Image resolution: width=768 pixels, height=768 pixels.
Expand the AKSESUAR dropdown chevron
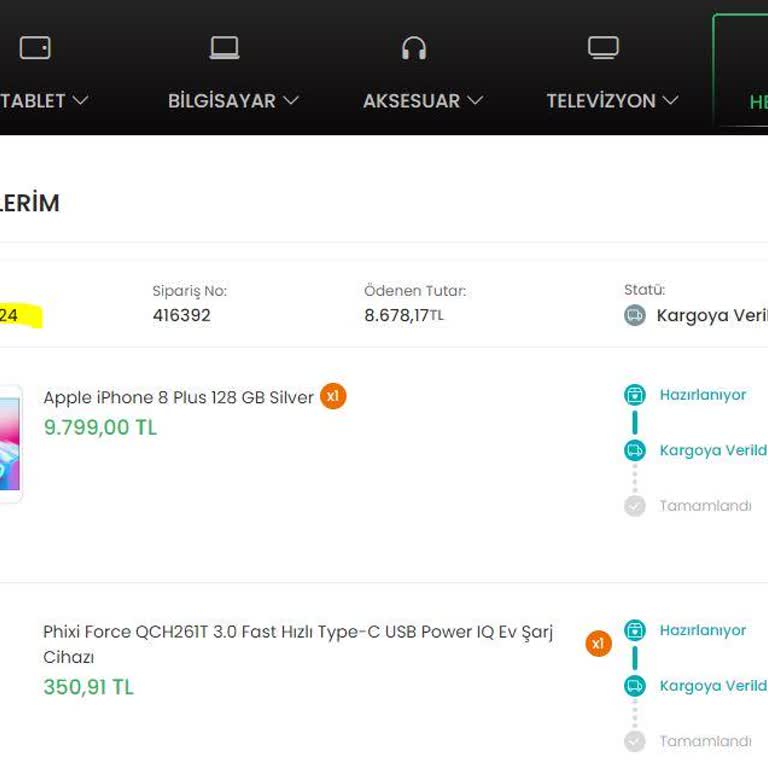click(475, 100)
